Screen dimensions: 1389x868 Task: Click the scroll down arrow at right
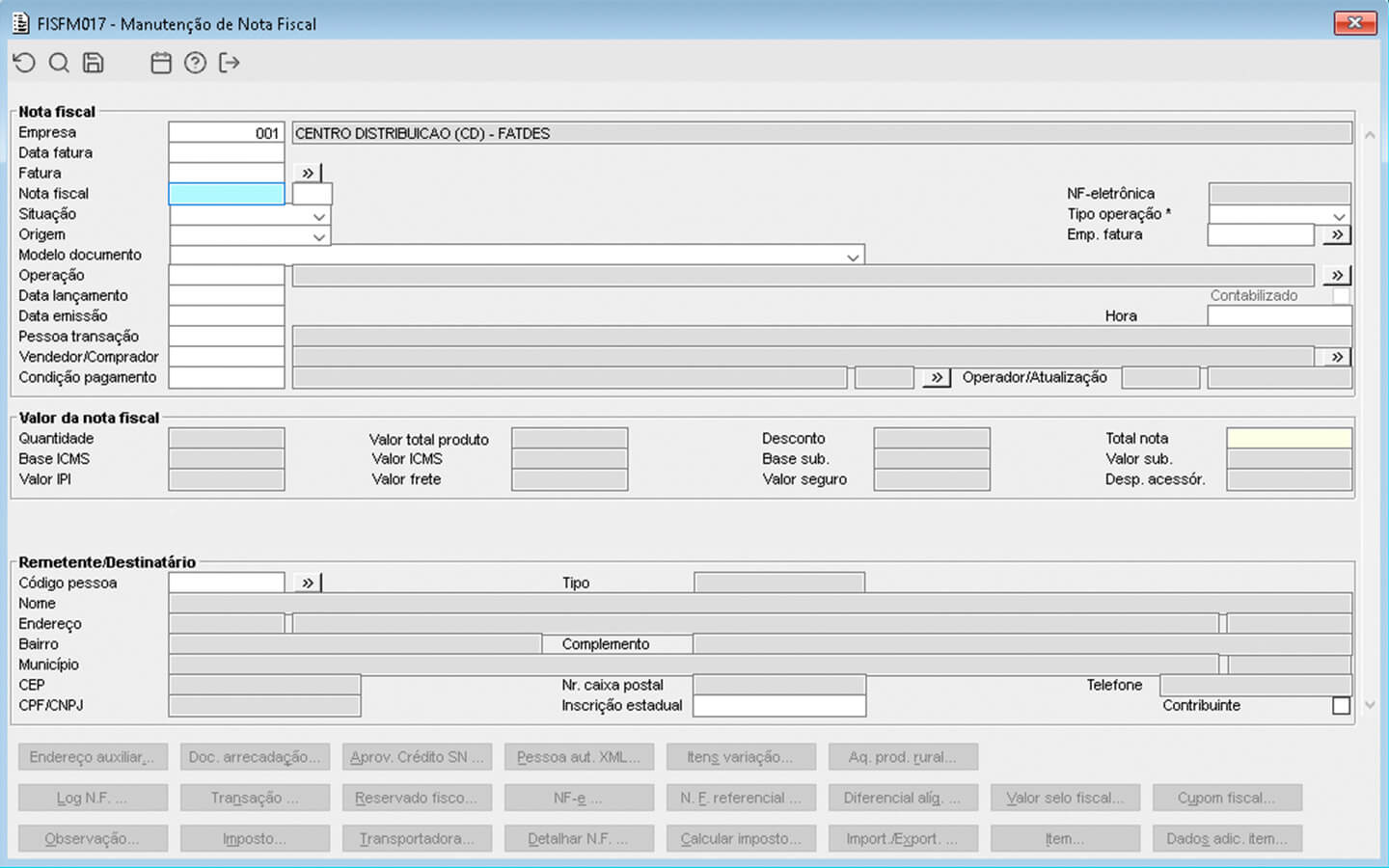pyautogui.click(x=1370, y=706)
